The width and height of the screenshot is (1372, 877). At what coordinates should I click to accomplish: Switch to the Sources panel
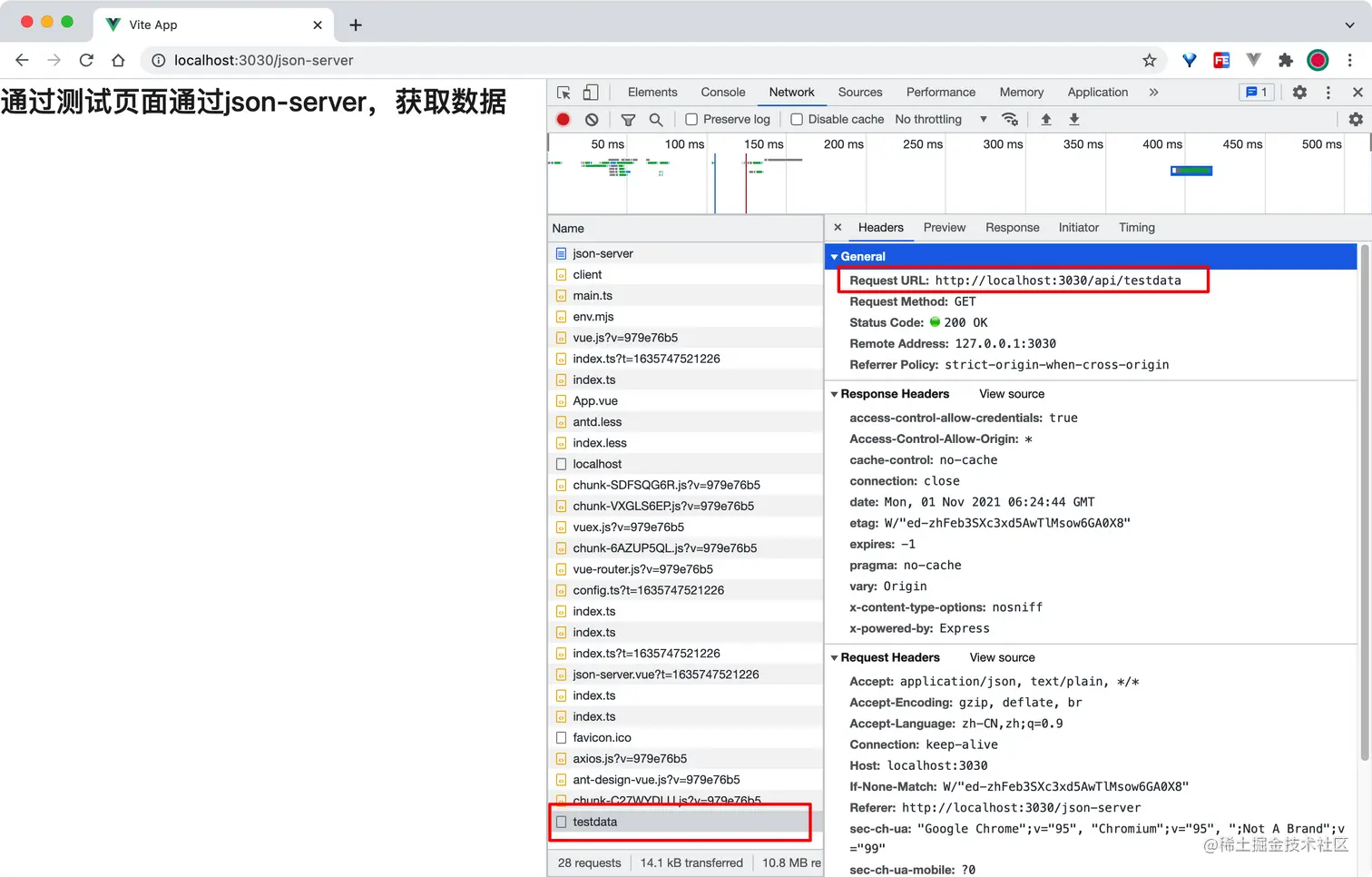[860, 93]
